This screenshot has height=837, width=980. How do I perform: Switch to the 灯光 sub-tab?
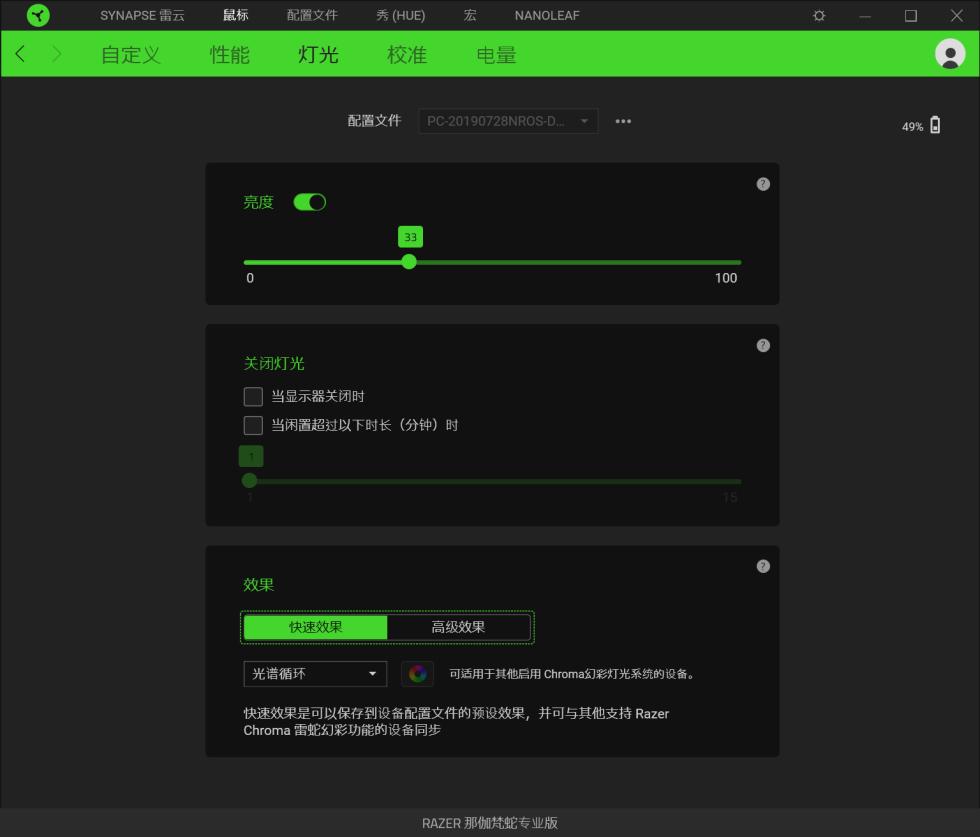tap(318, 54)
